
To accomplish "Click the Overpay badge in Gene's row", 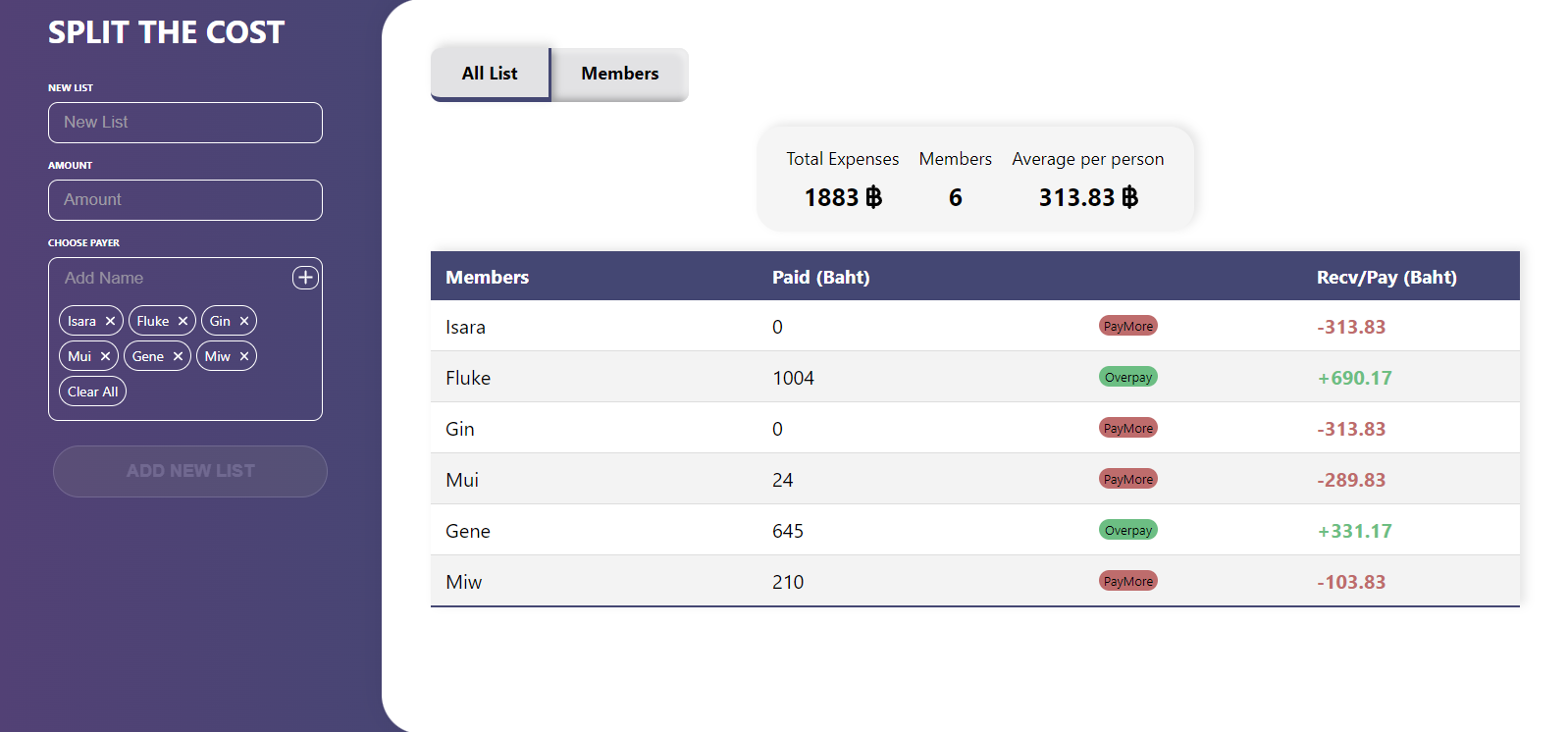I will pos(1128,530).
